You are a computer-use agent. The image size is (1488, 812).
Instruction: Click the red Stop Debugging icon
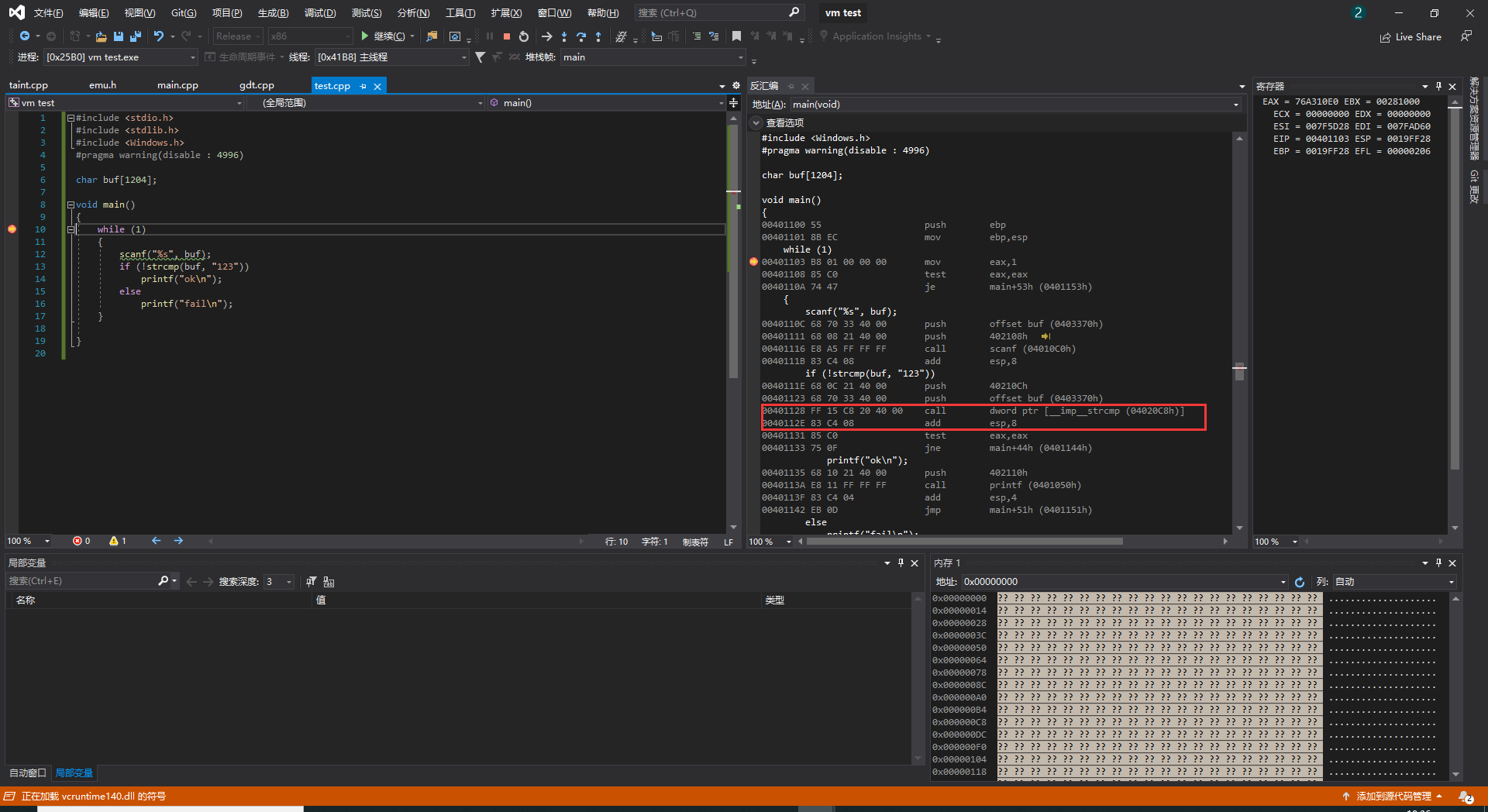point(507,36)
